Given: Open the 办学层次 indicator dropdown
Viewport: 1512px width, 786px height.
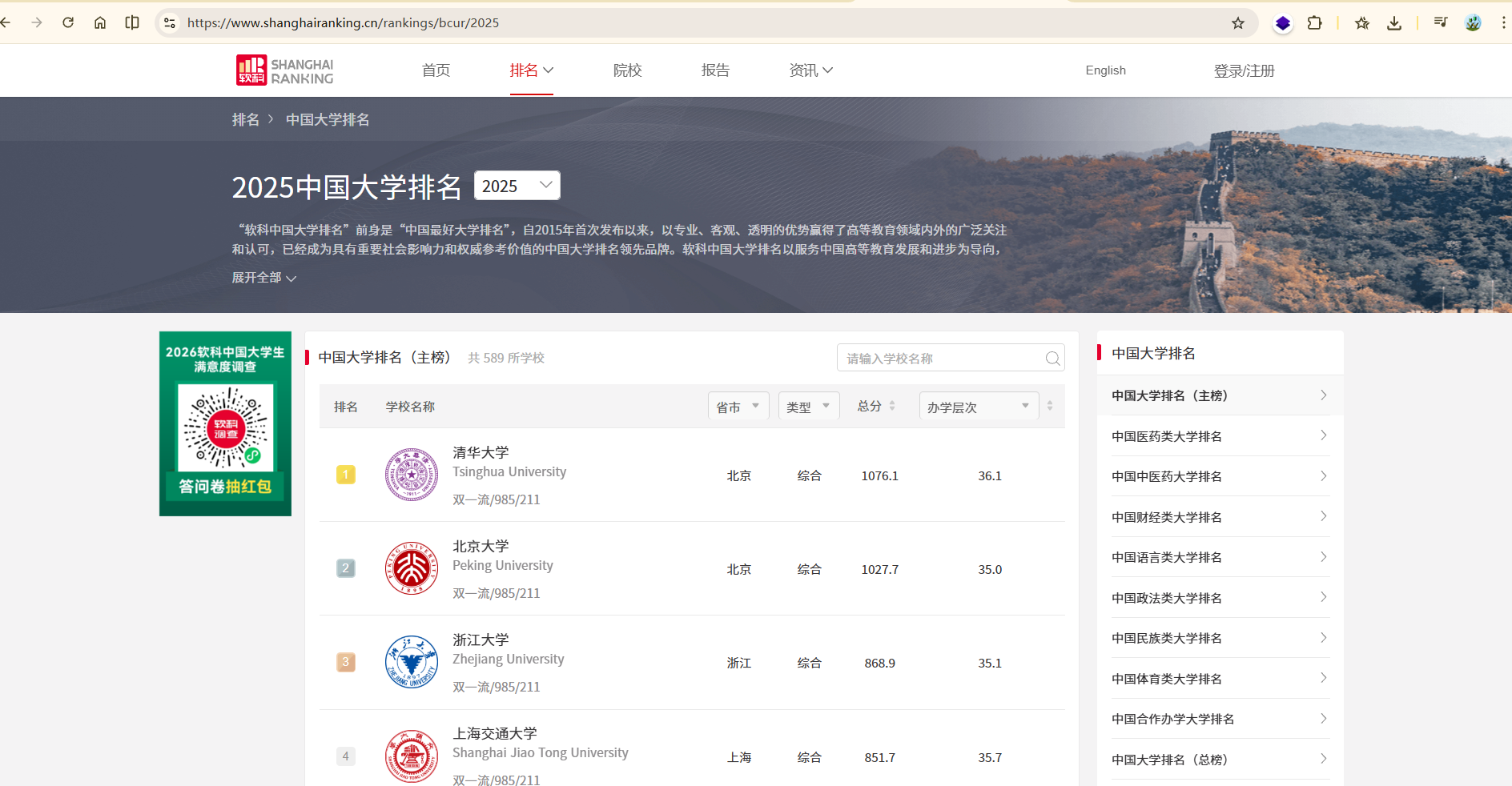Looking at the screenshot, I should pos(979,406).
